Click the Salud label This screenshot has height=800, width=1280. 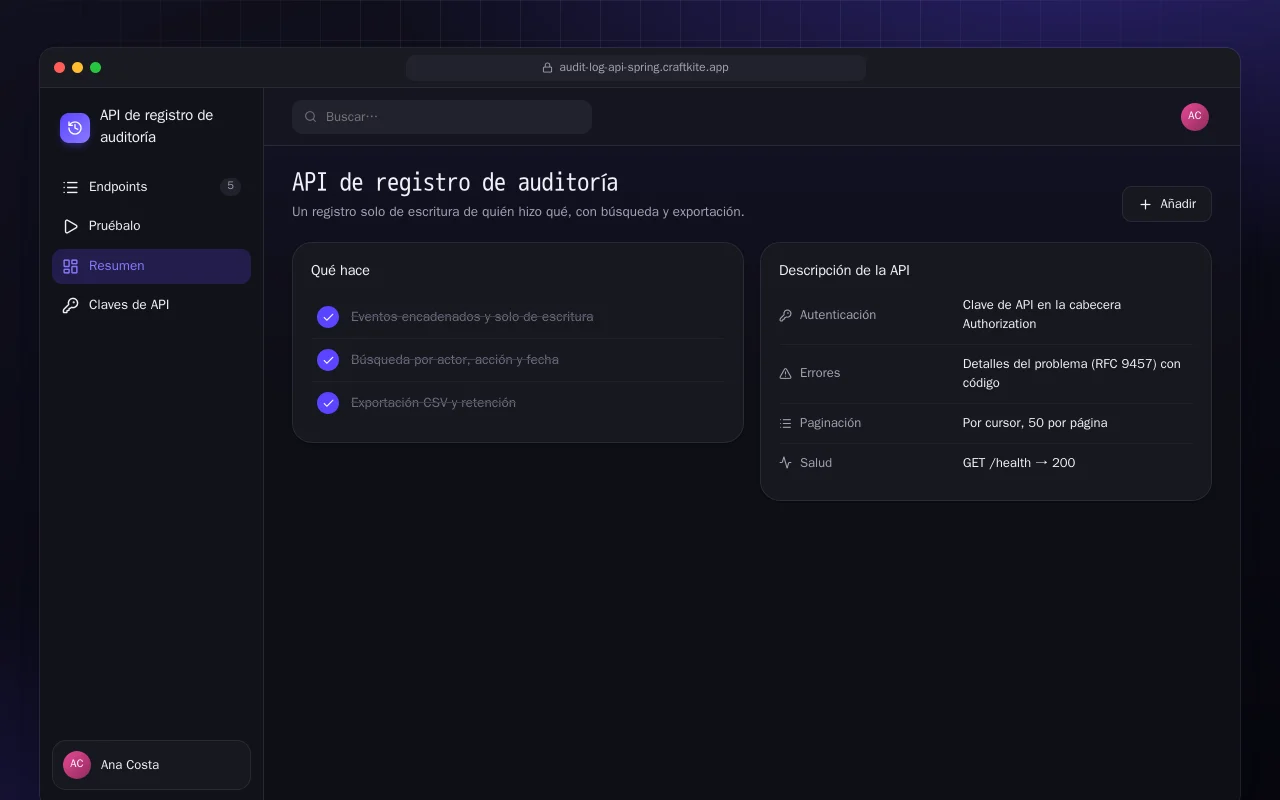point(816,463)
